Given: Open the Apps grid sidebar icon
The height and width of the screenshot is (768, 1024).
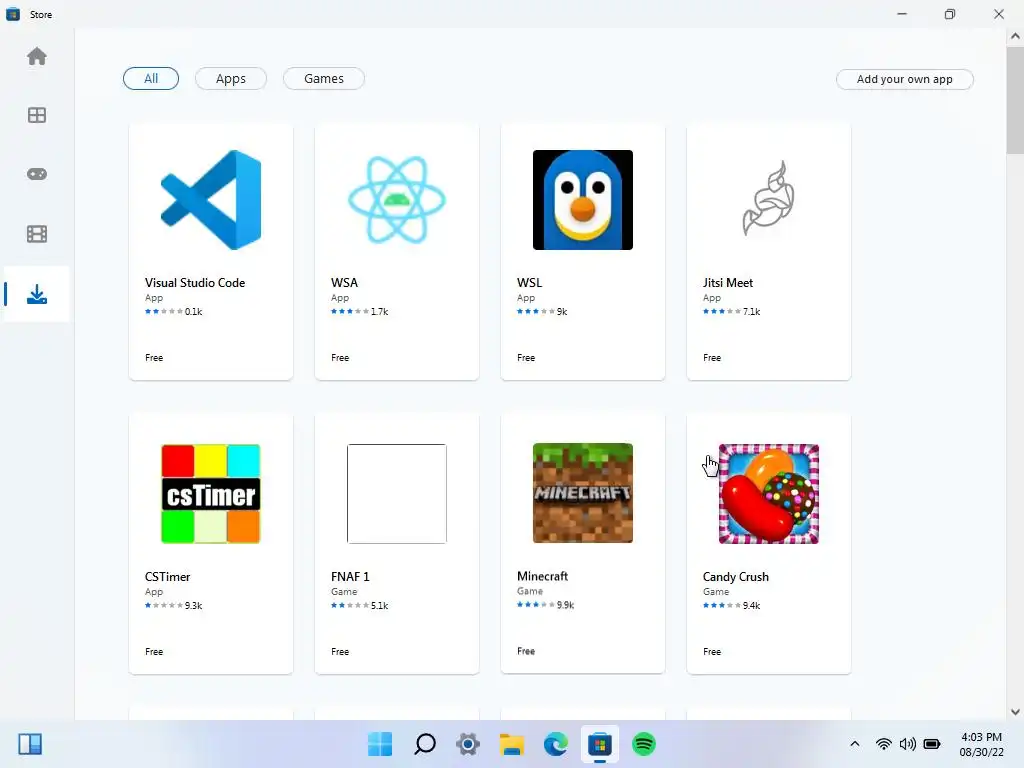Looking at the screenshot, I should tap(37, 116).
